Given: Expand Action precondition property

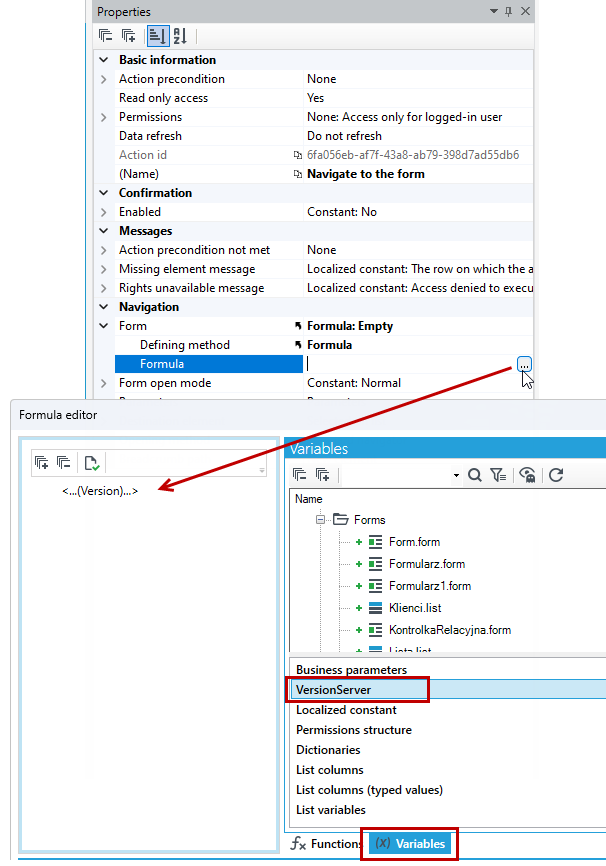Looking at the screenshot, I should click(104, 79).
